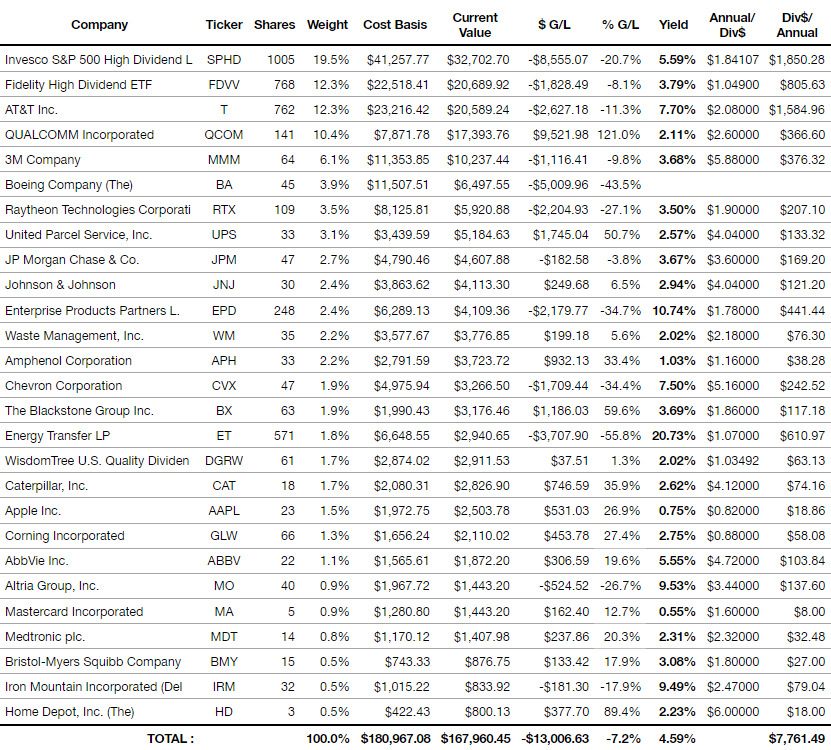Click the SPHD ticker cell
This screenshot has width=831, height=750.
[x=224, y=60]
